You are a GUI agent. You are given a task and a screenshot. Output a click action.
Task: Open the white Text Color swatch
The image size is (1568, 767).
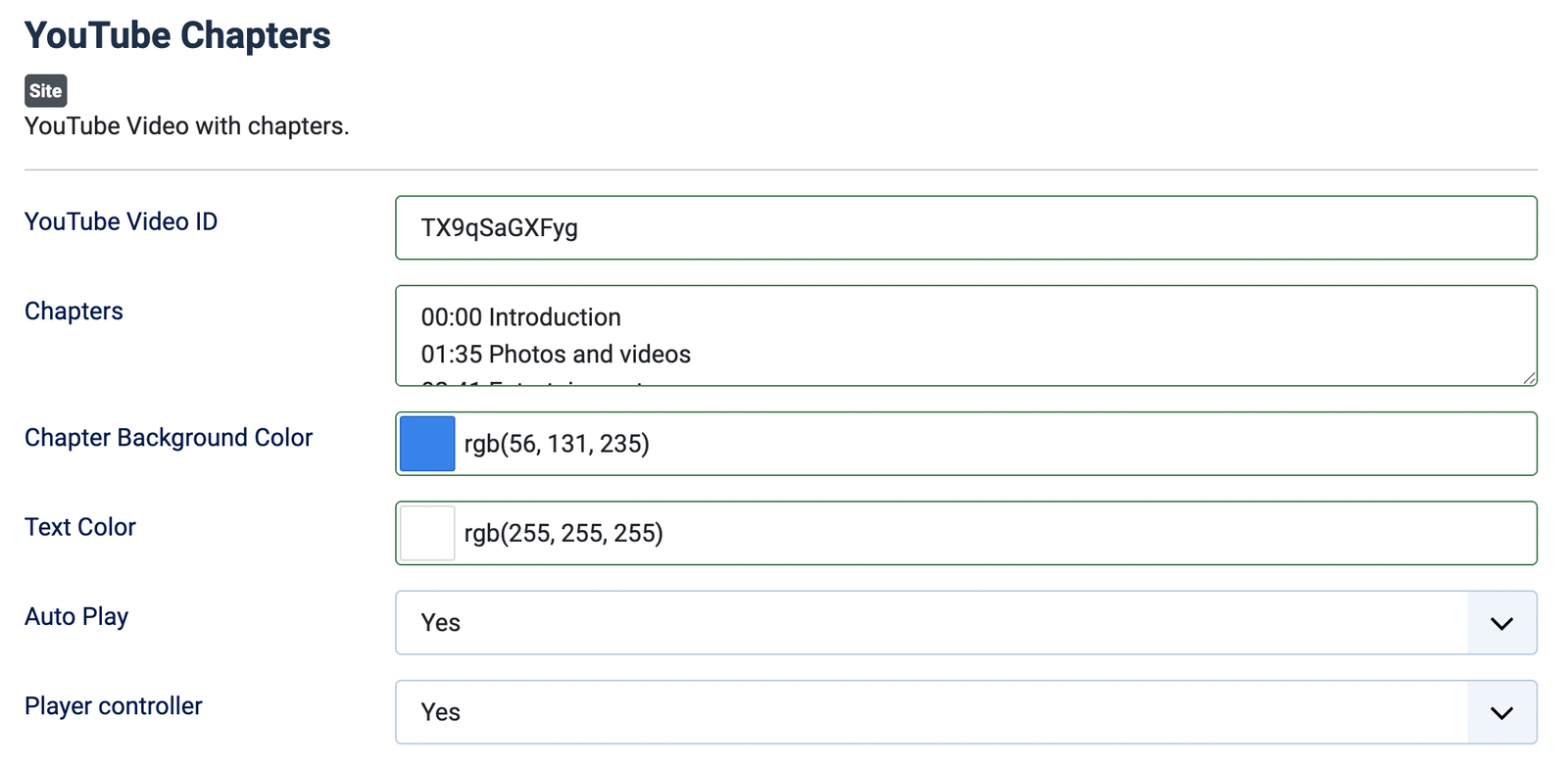(x=427, y=533)
